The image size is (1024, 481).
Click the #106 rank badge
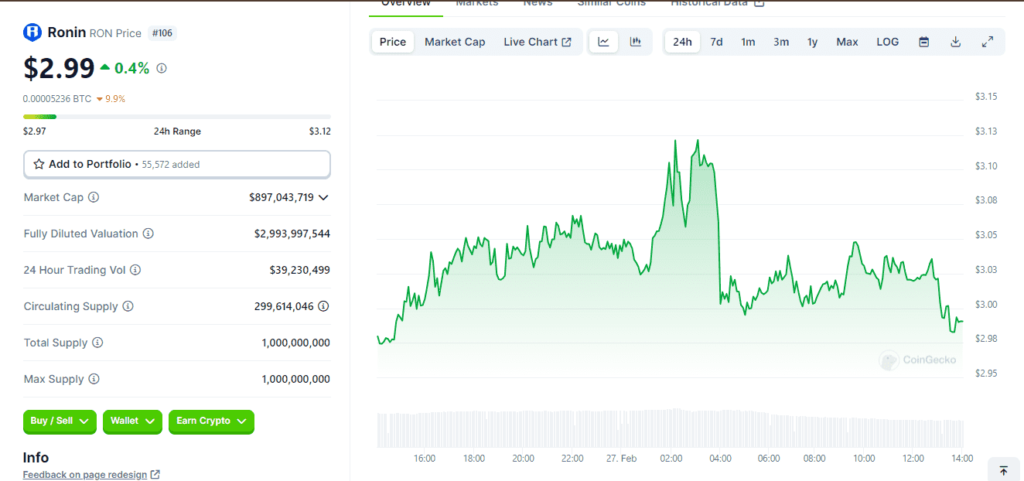pos(163,33)
